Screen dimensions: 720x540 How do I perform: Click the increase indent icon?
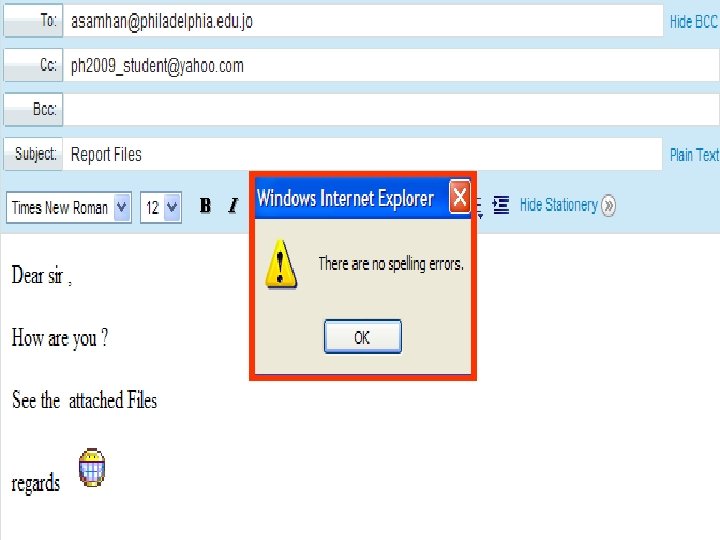pos(501,205)
